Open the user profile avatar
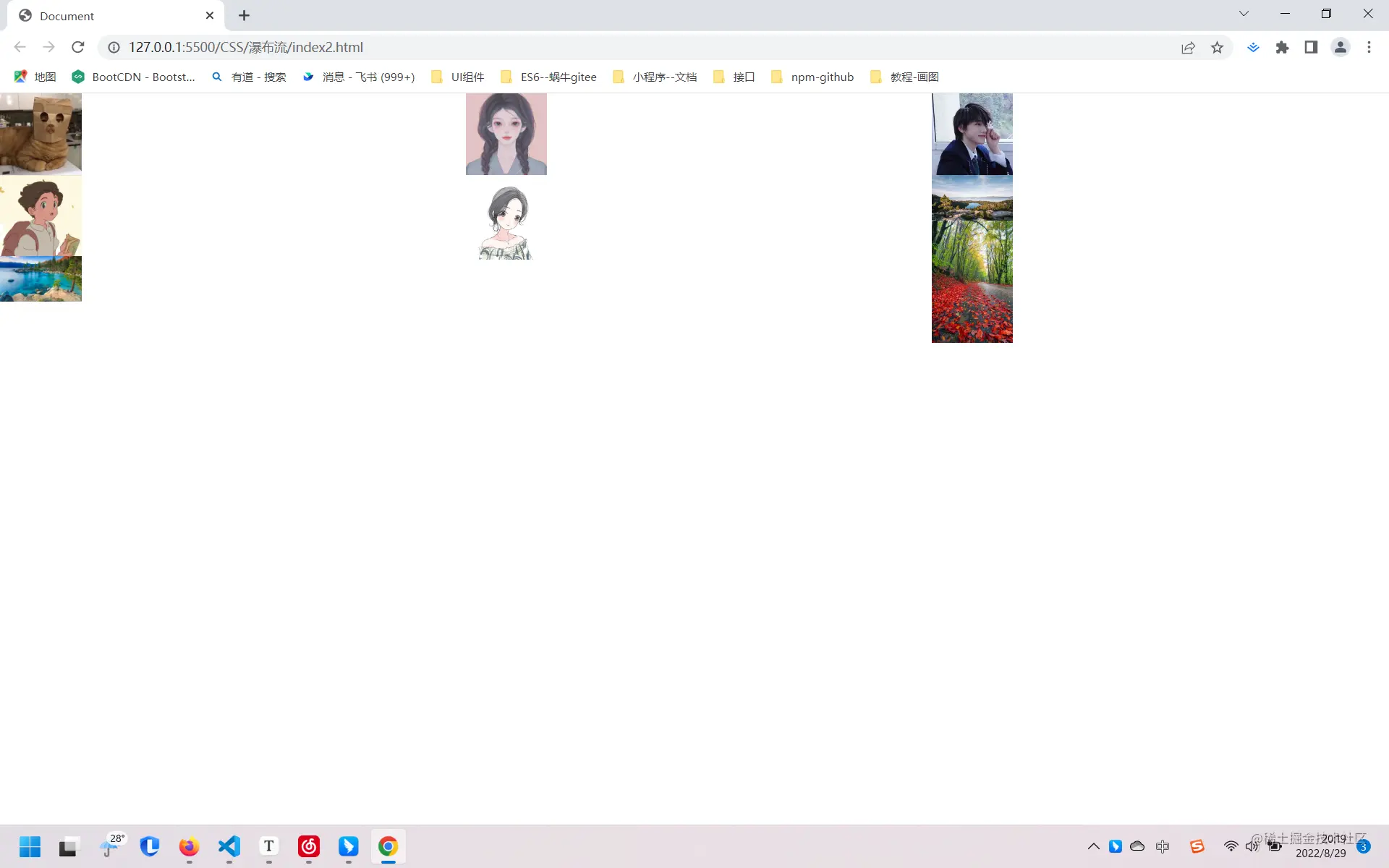1389x868 pixels. pos(1340,47)
